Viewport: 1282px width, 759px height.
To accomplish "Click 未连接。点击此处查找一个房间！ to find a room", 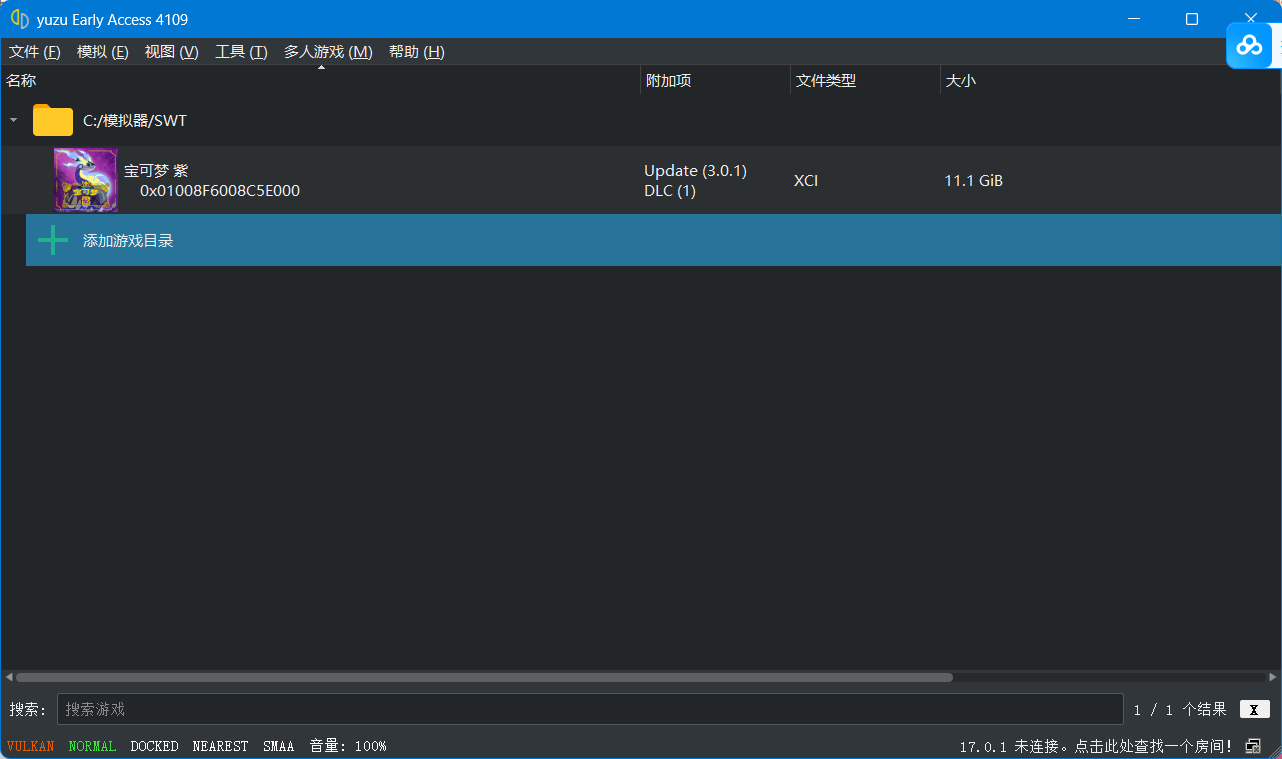I will click(x=1124, y=747).
